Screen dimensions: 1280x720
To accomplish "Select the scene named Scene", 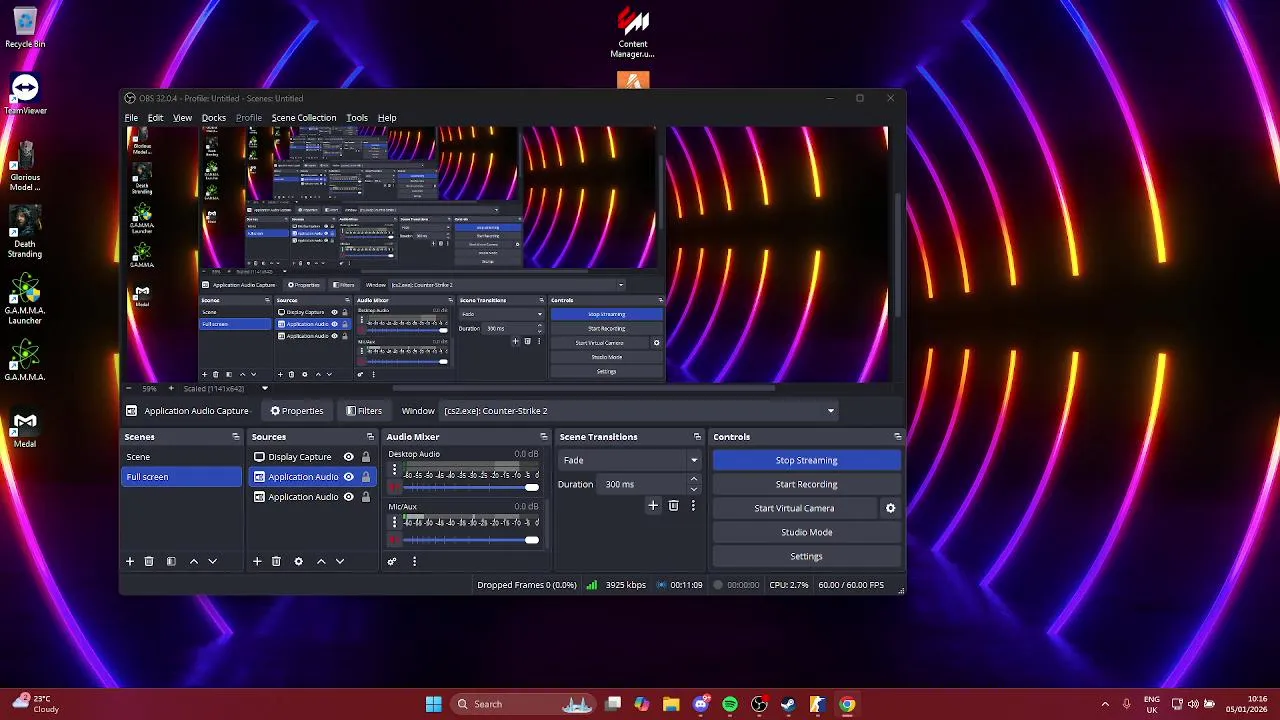I will 181,457.
